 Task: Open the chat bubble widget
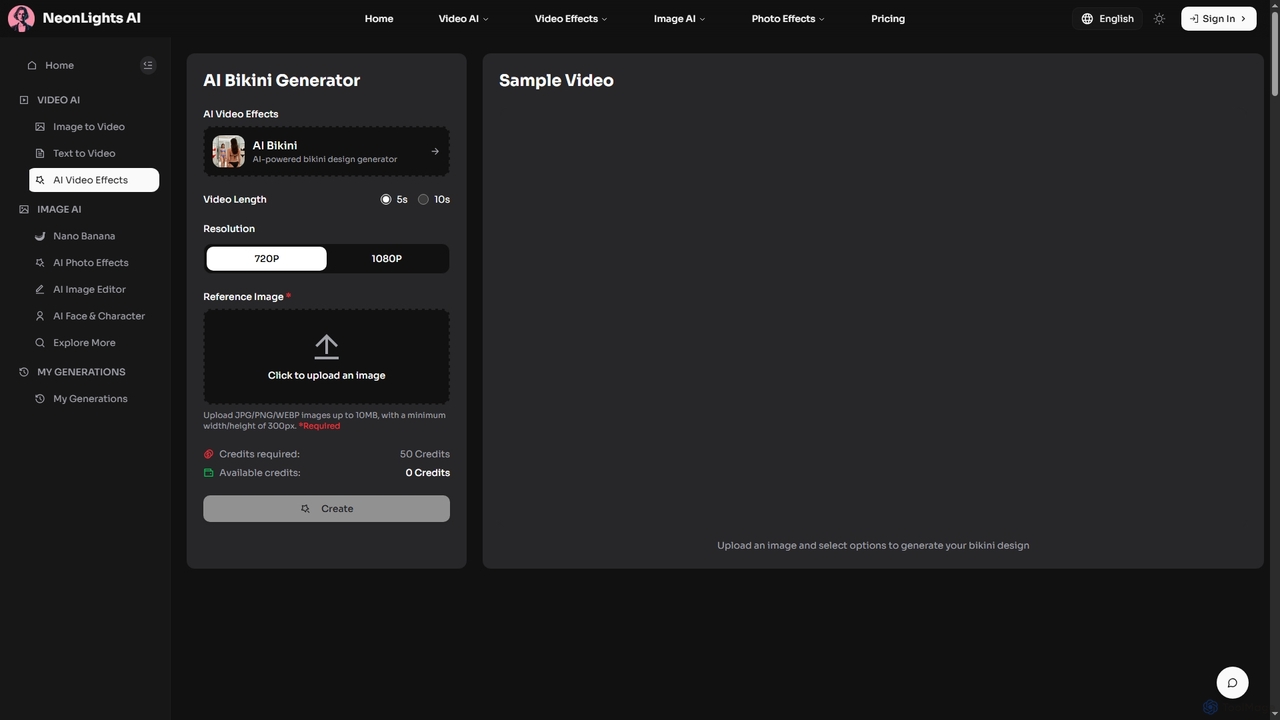pyautogui.click(x=1233, y=683)
